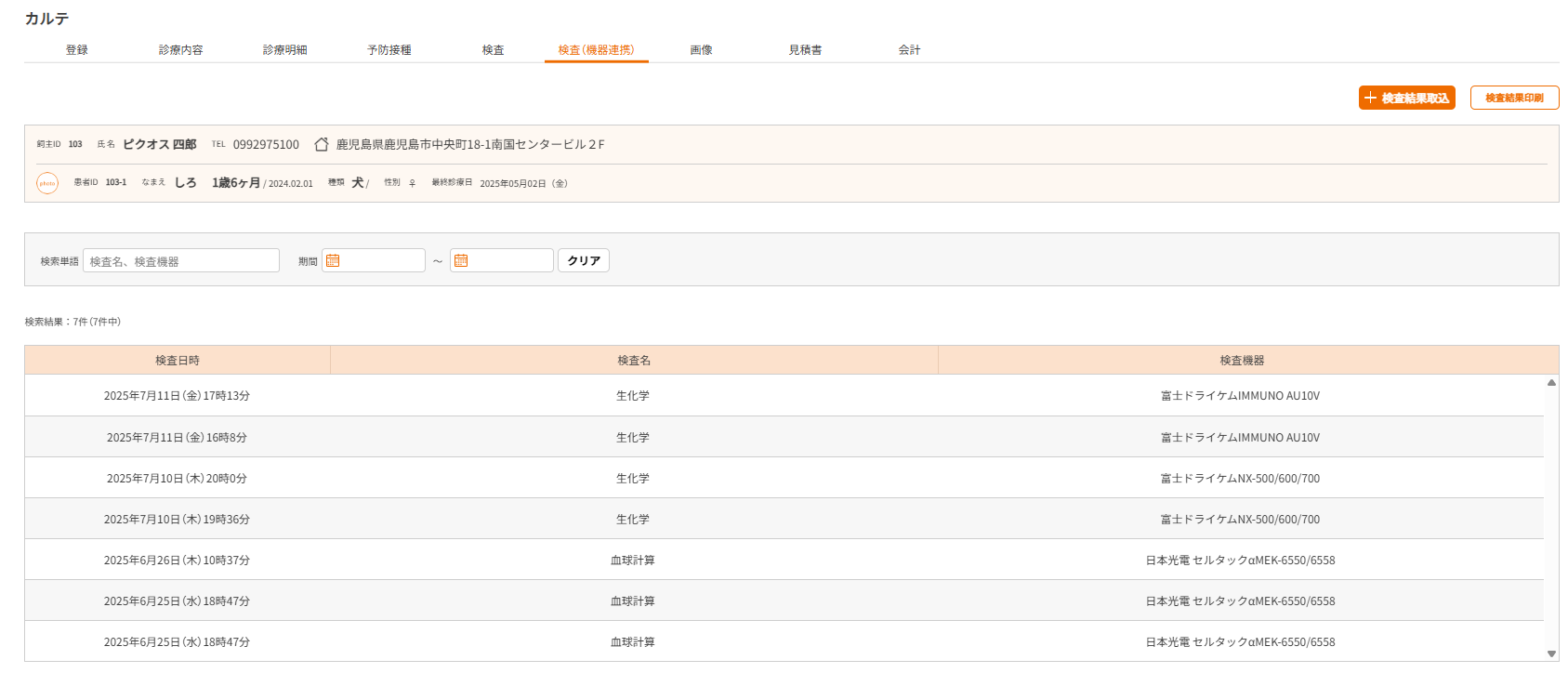Go to the 予防接種 tab
Viewport: 1568px width, 673px height.
(389, 50)
